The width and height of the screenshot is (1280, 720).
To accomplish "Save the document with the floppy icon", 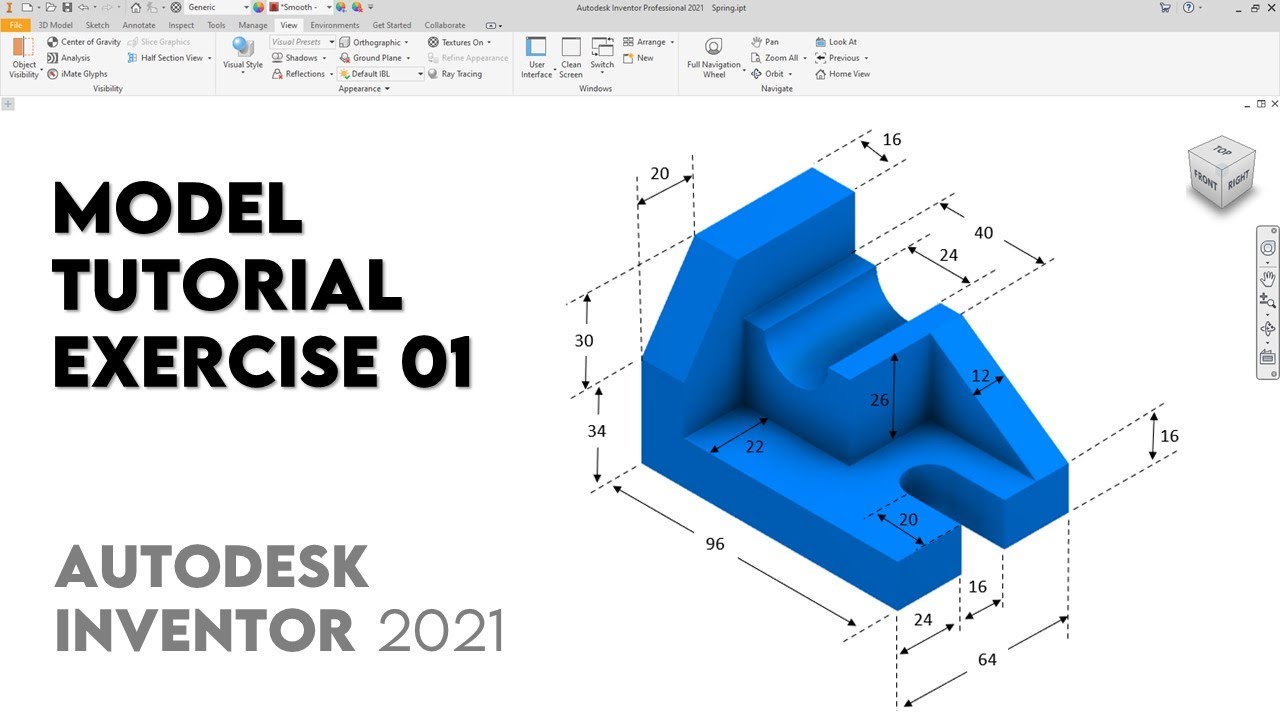I will coord(65,7).
